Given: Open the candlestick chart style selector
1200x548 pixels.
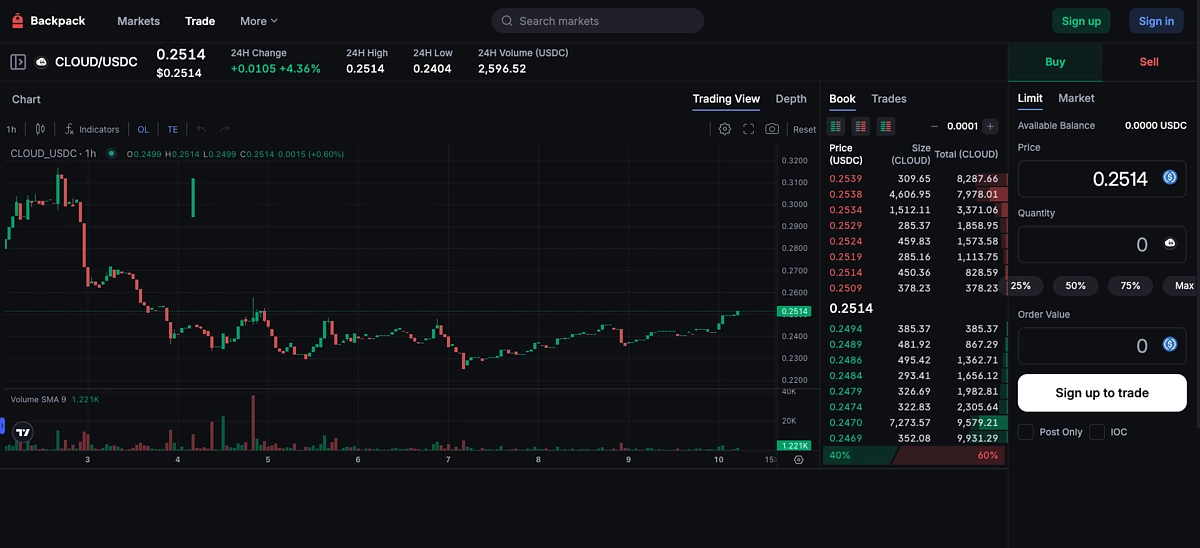Looking at the screenshot, I should tap(40, 129).
